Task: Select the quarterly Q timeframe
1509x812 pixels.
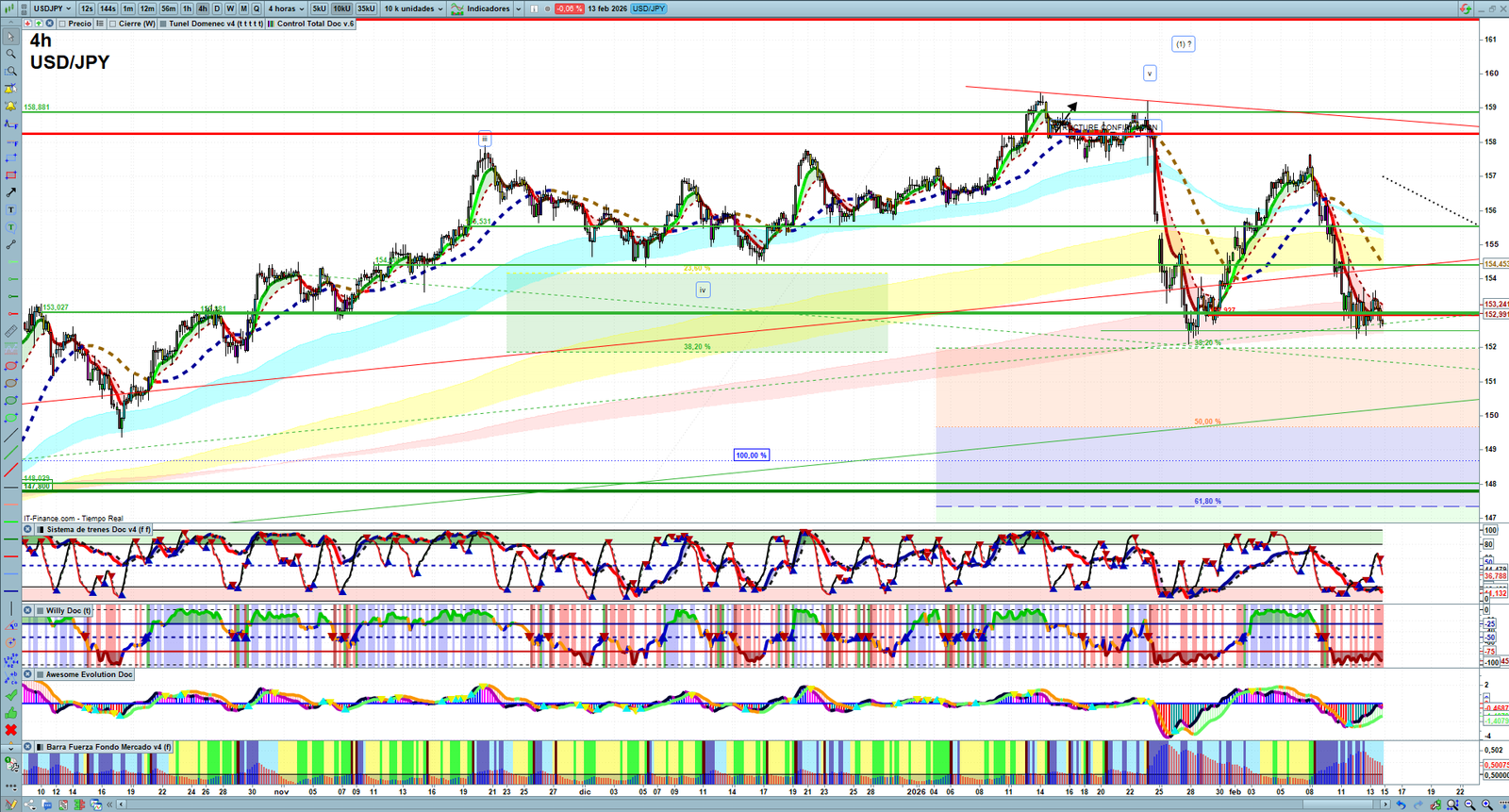Action: pos(257,8)
